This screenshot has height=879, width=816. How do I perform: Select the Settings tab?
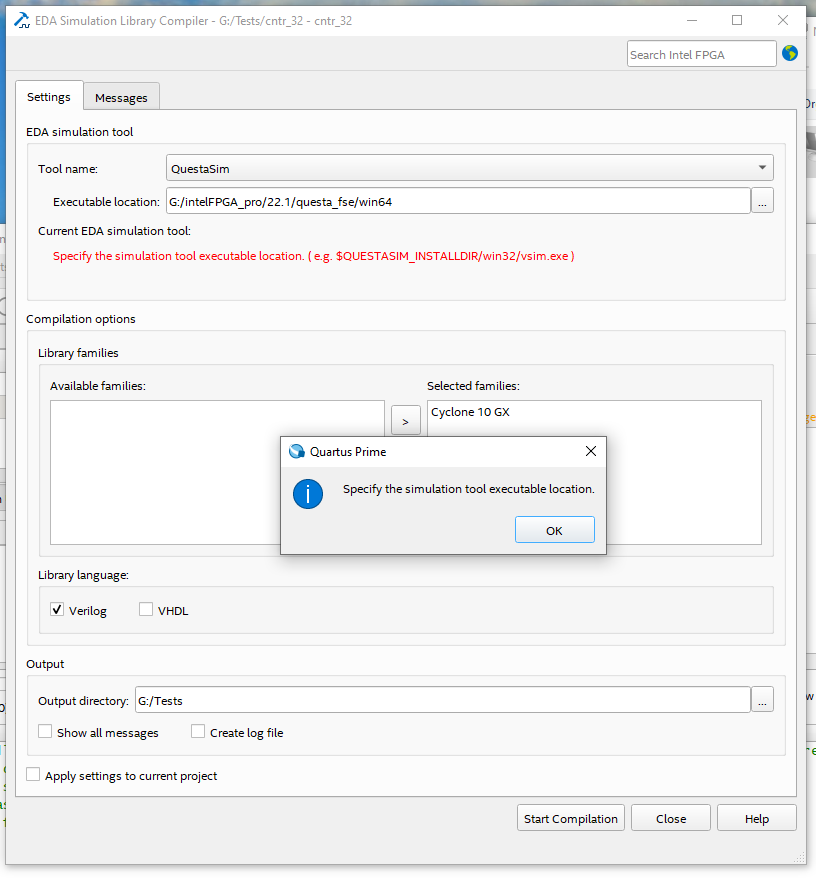(49, 96)
